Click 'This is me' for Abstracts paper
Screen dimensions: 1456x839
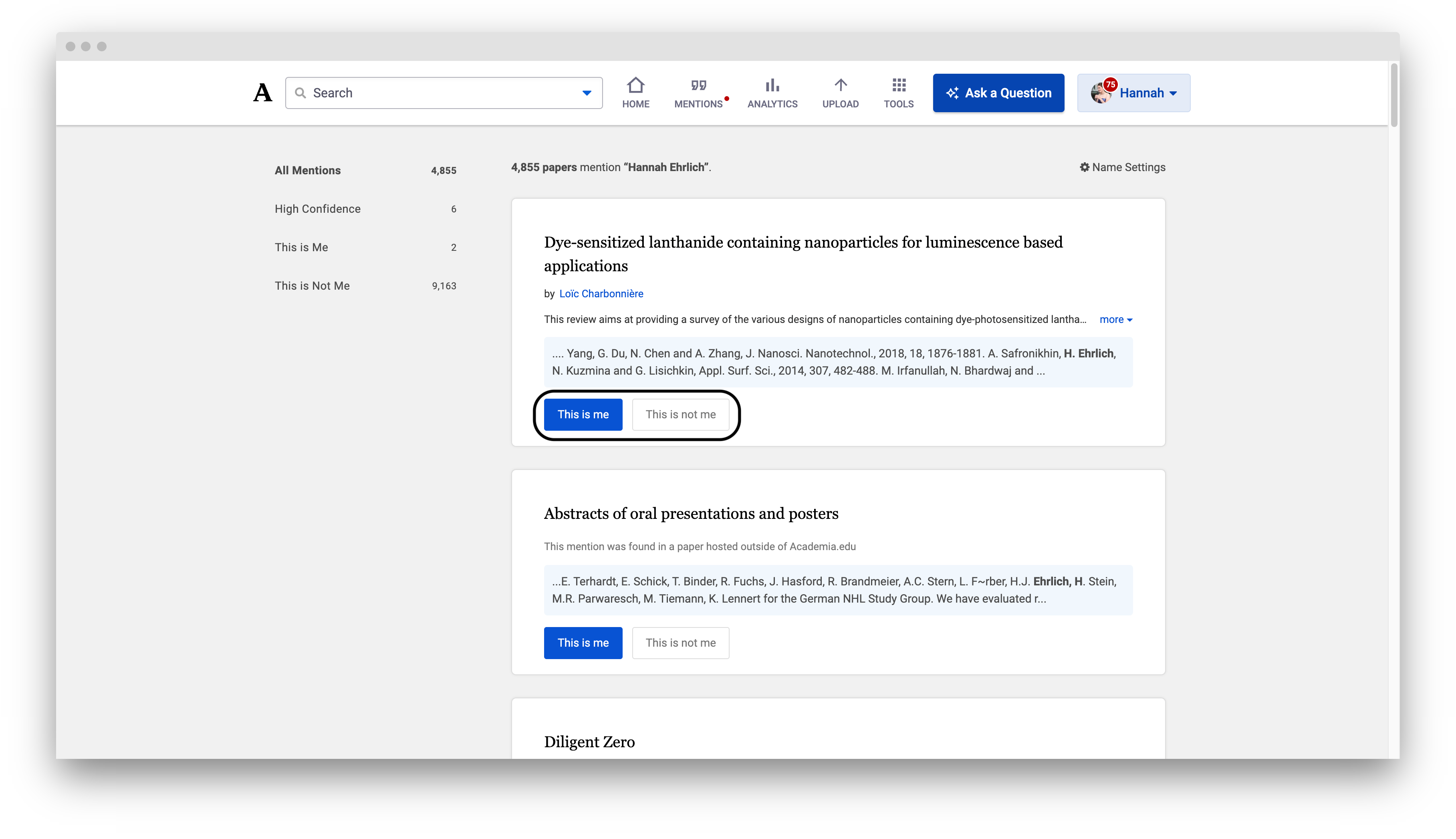point(583,643)
